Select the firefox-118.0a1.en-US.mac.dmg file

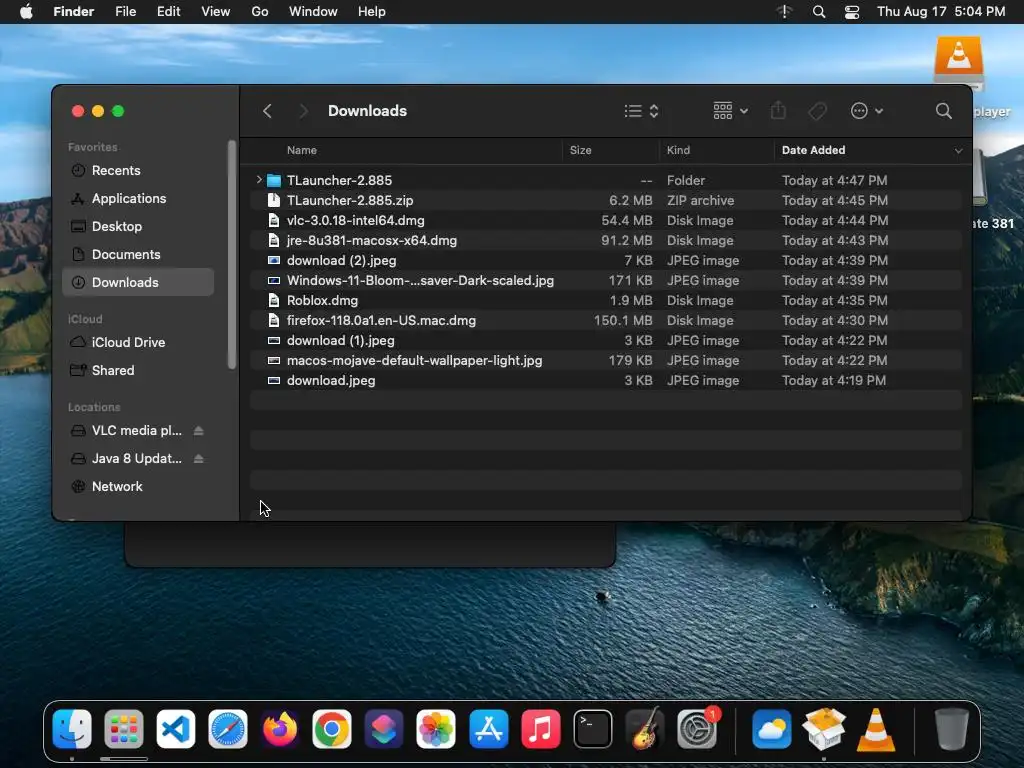(x=605, y=321)
